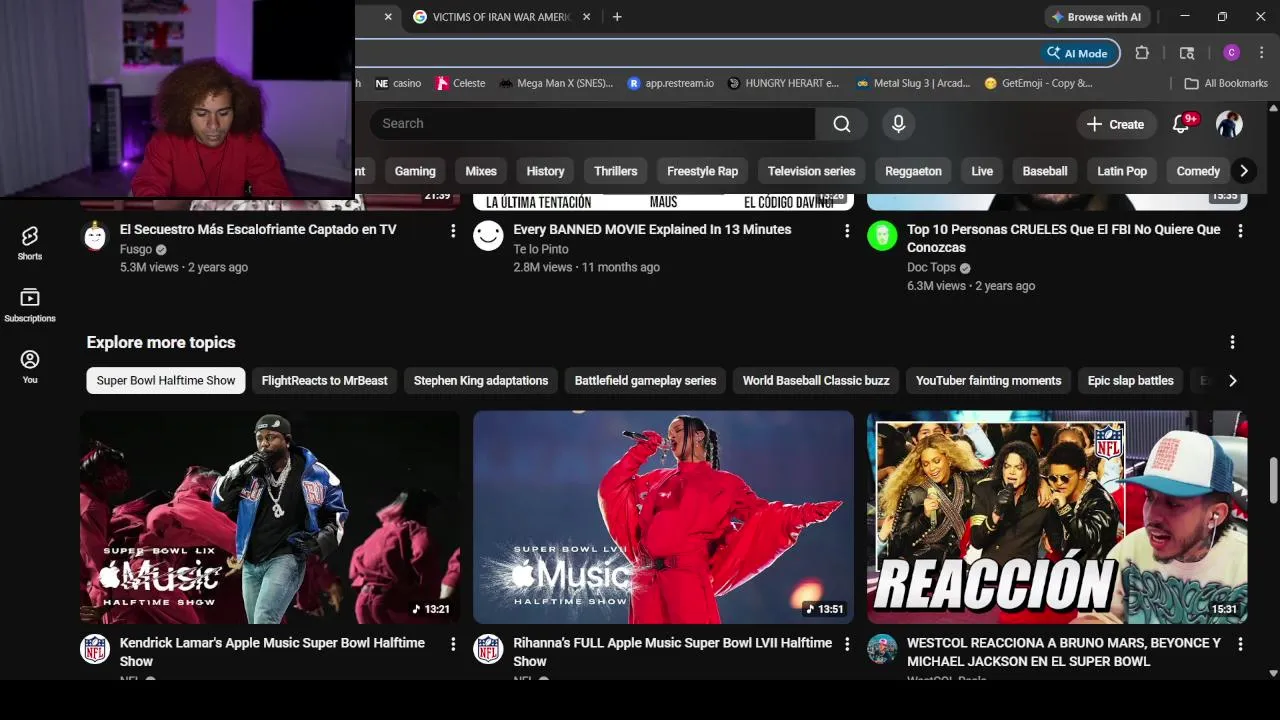Select the History filter chip
Screen dimensions: 1280x720
(x=545, y=171)
